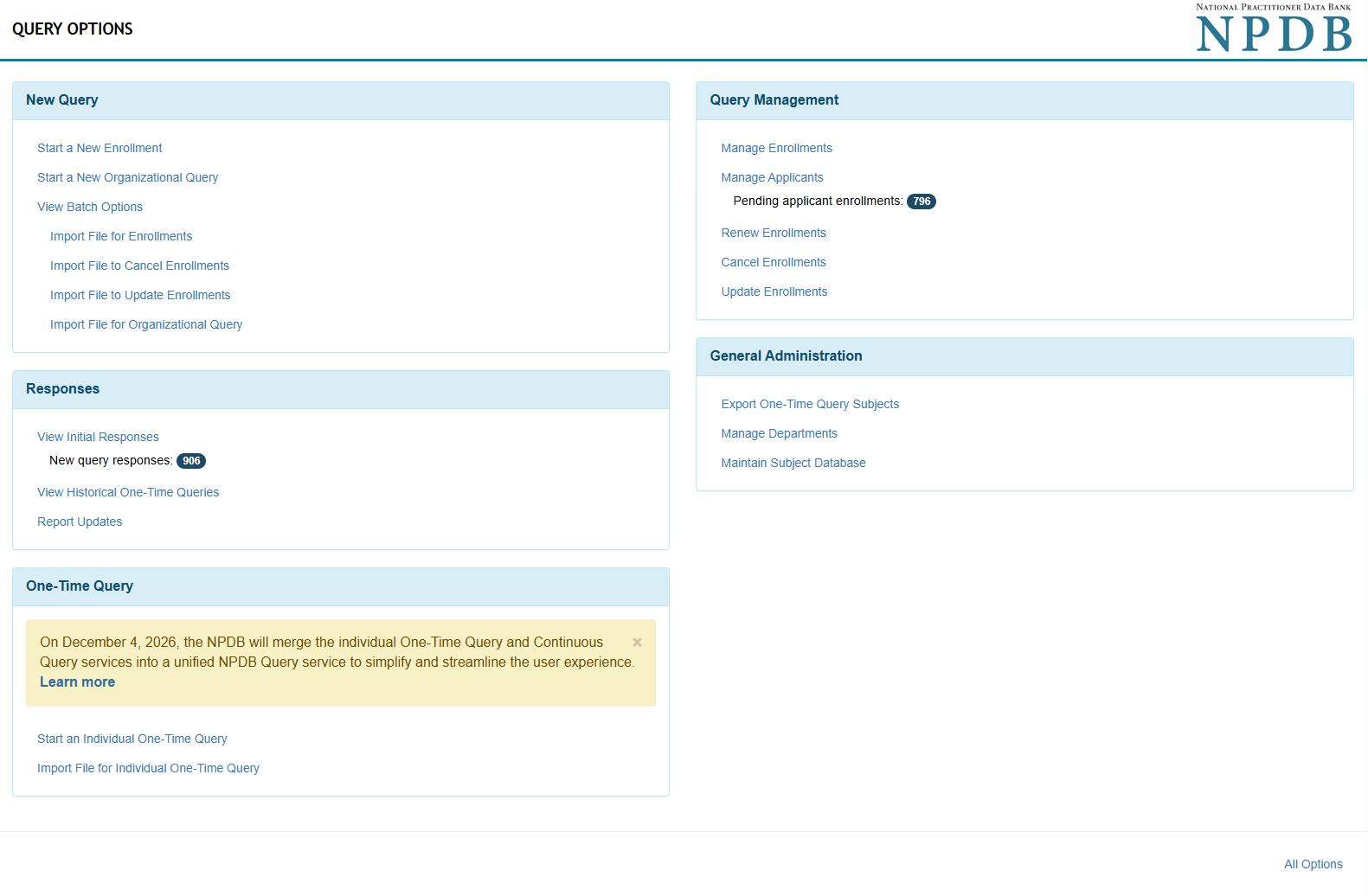Image resolution: width=1368 pixels, height=896 pixels.
Task: Export One-Time Query Subjects
Action: pyautogui.click(x=810, y=404)
